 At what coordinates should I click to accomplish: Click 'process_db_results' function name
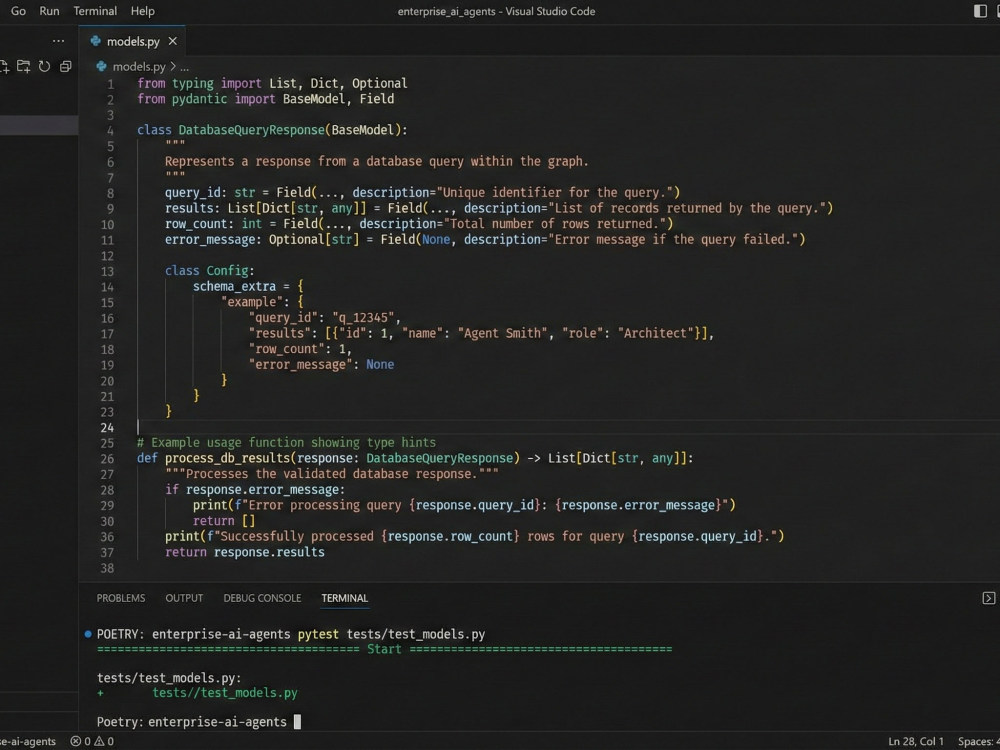[227, 459]
